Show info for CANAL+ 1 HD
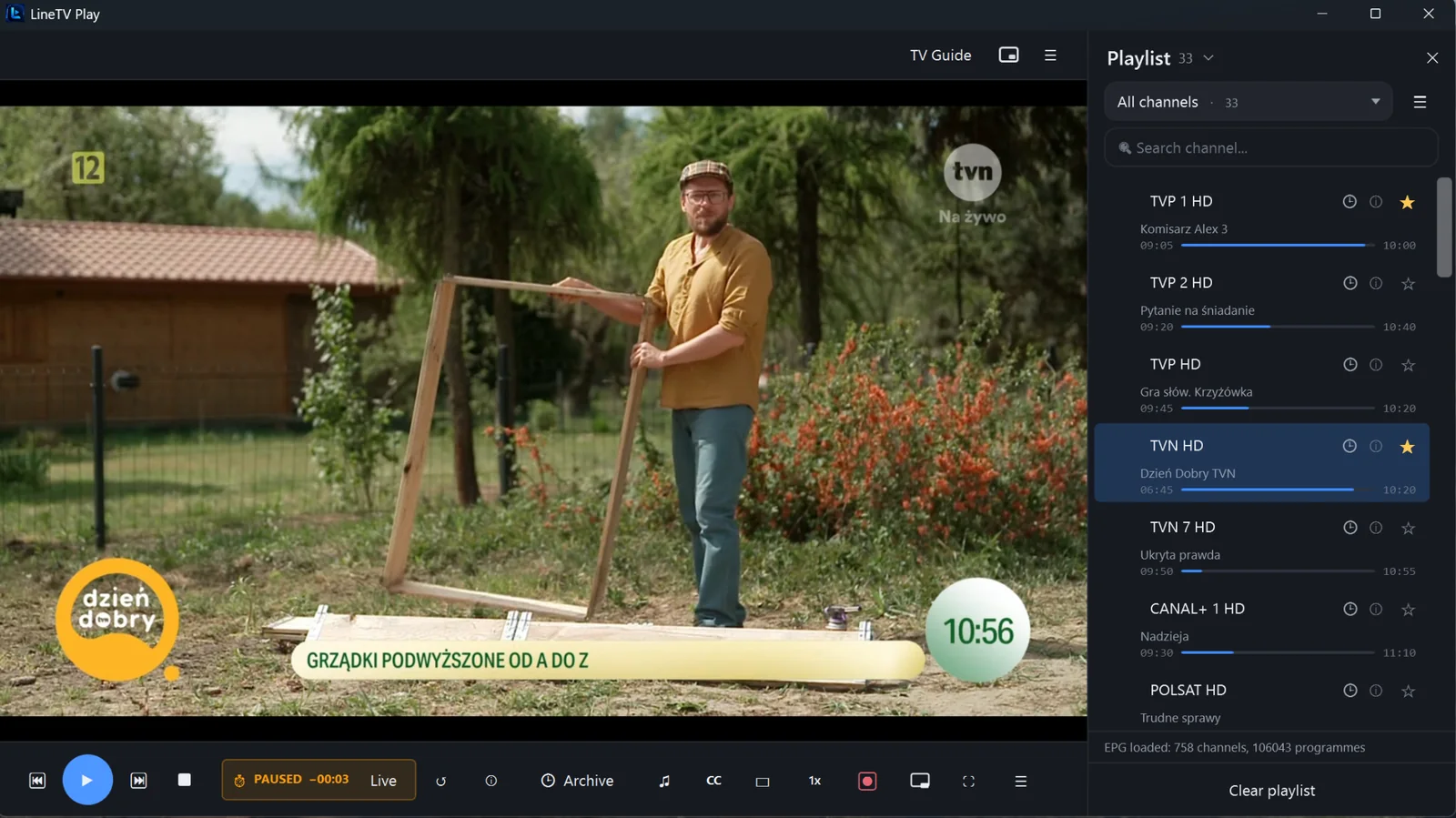The image size is (1456, 818). [x=1376, y=609]
